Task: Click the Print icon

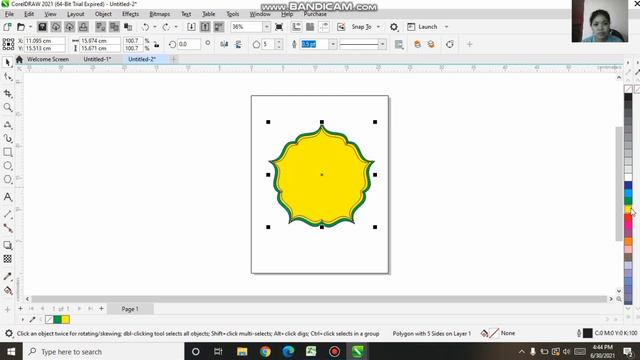Action: point(83,27)
